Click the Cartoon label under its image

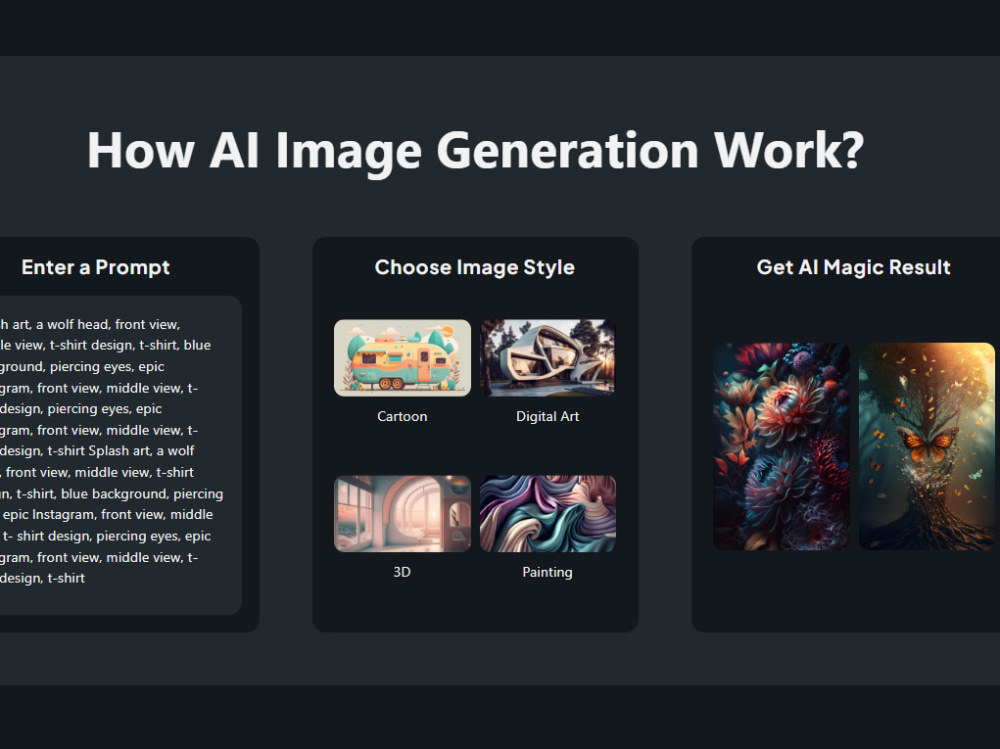[402, 416]
